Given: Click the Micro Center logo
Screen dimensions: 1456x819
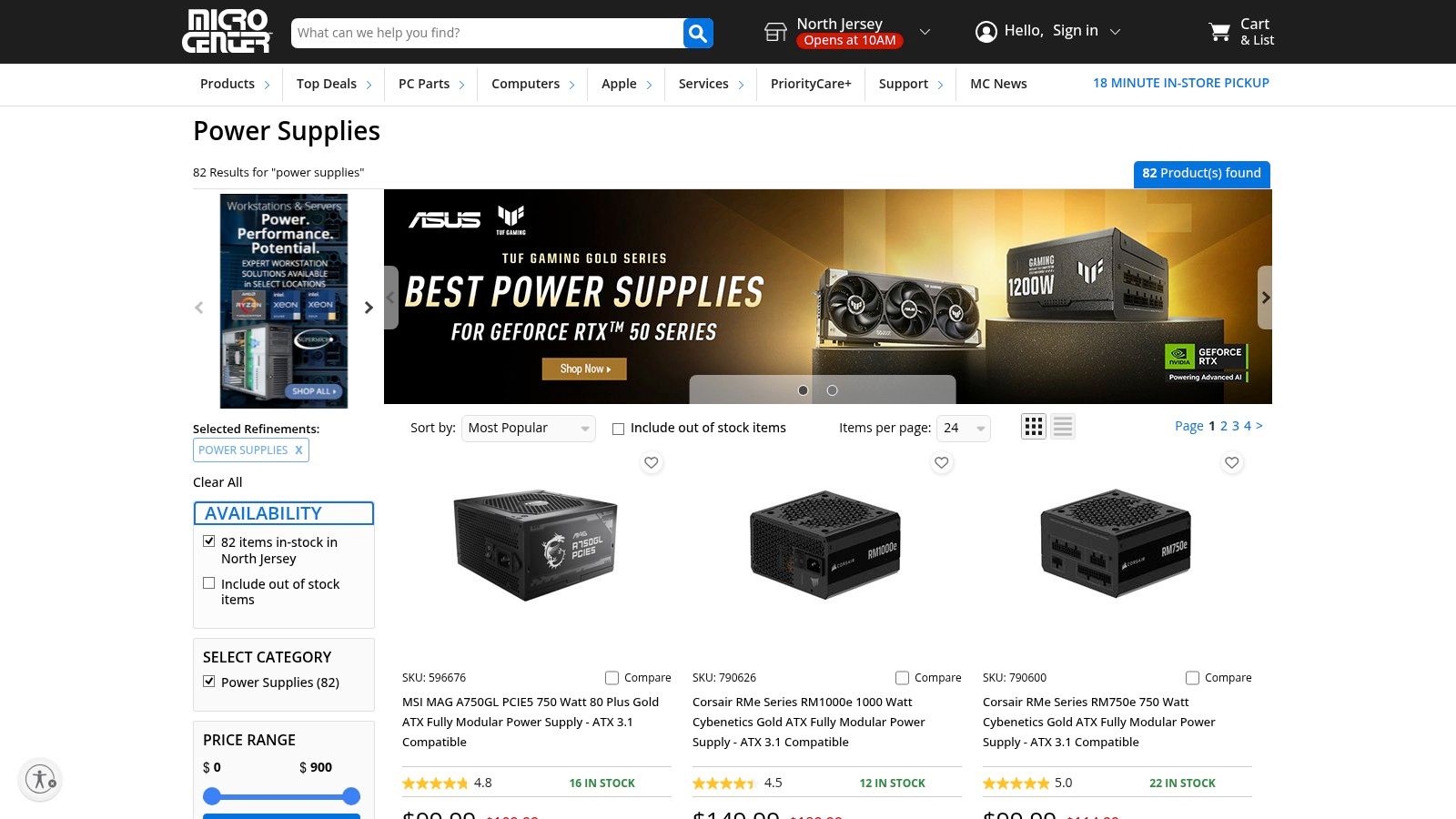Looking at the screenshot, I should click(x=227, y=31).
